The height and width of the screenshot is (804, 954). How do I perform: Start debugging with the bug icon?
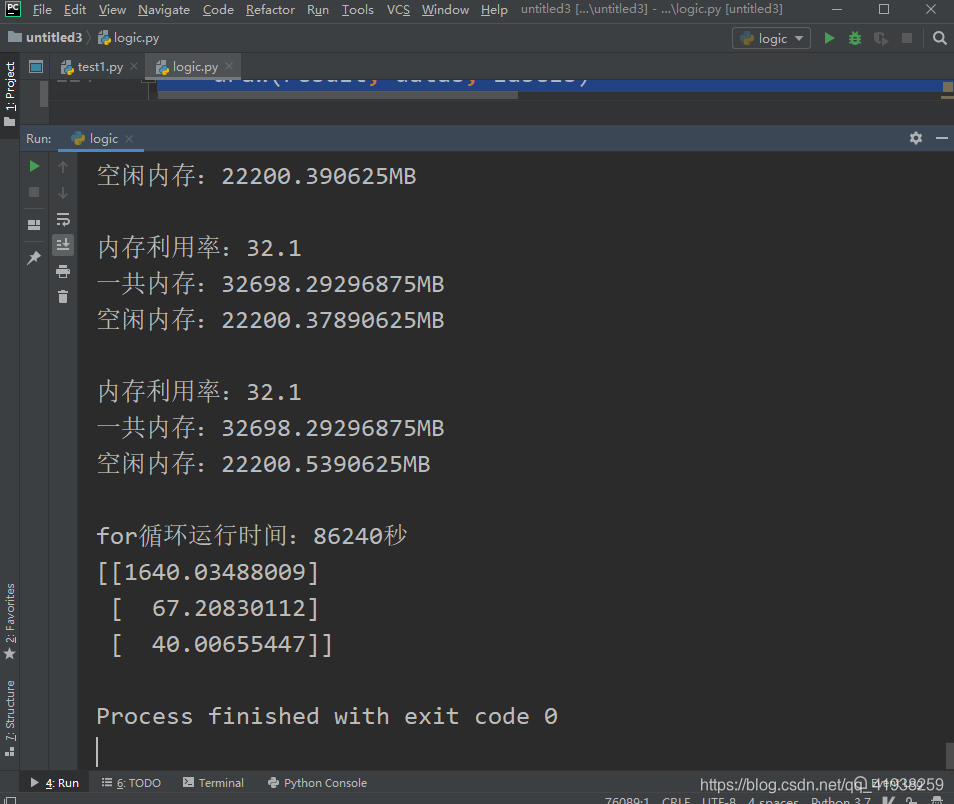tap(855, 38)
